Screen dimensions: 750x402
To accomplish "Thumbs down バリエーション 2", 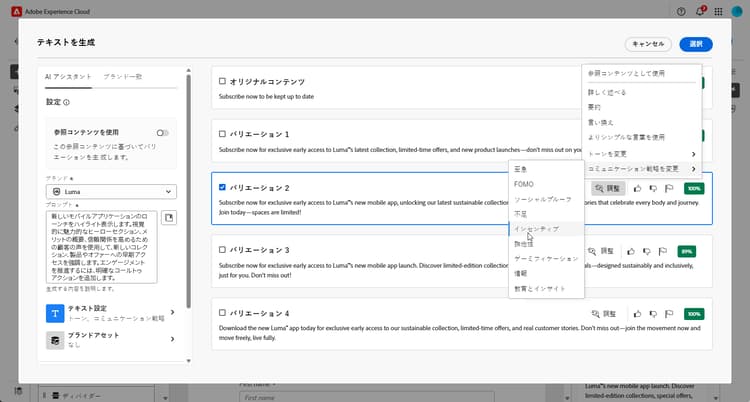I will (653, 189).
